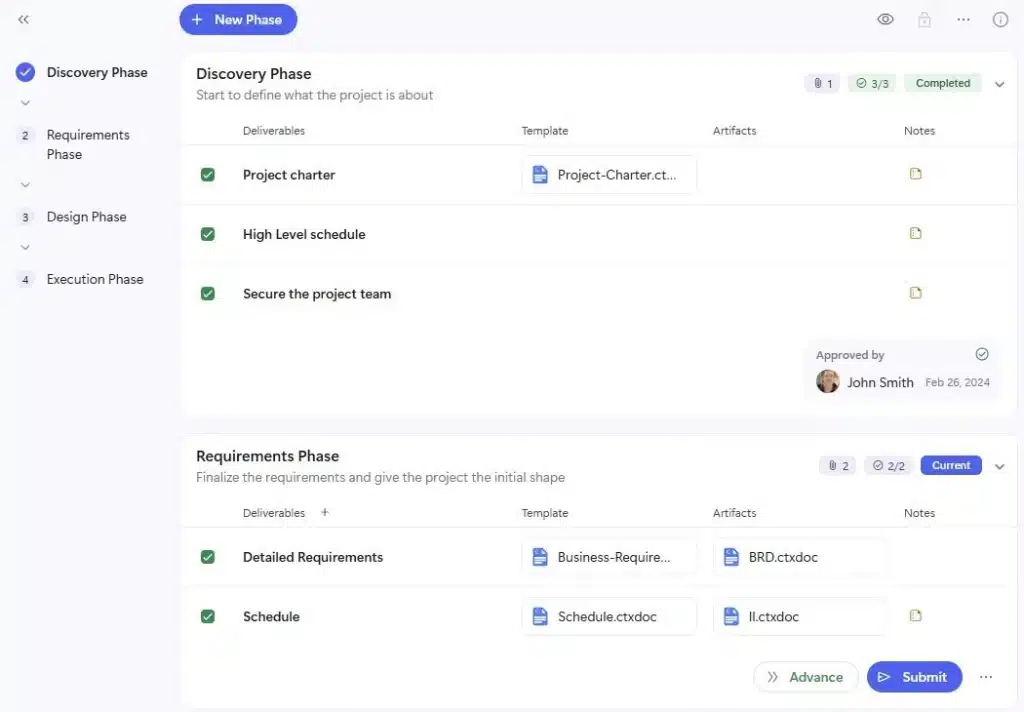Toggle completion of the Schedule deliverable
1024x712 pixels.
tap(208, 616)
